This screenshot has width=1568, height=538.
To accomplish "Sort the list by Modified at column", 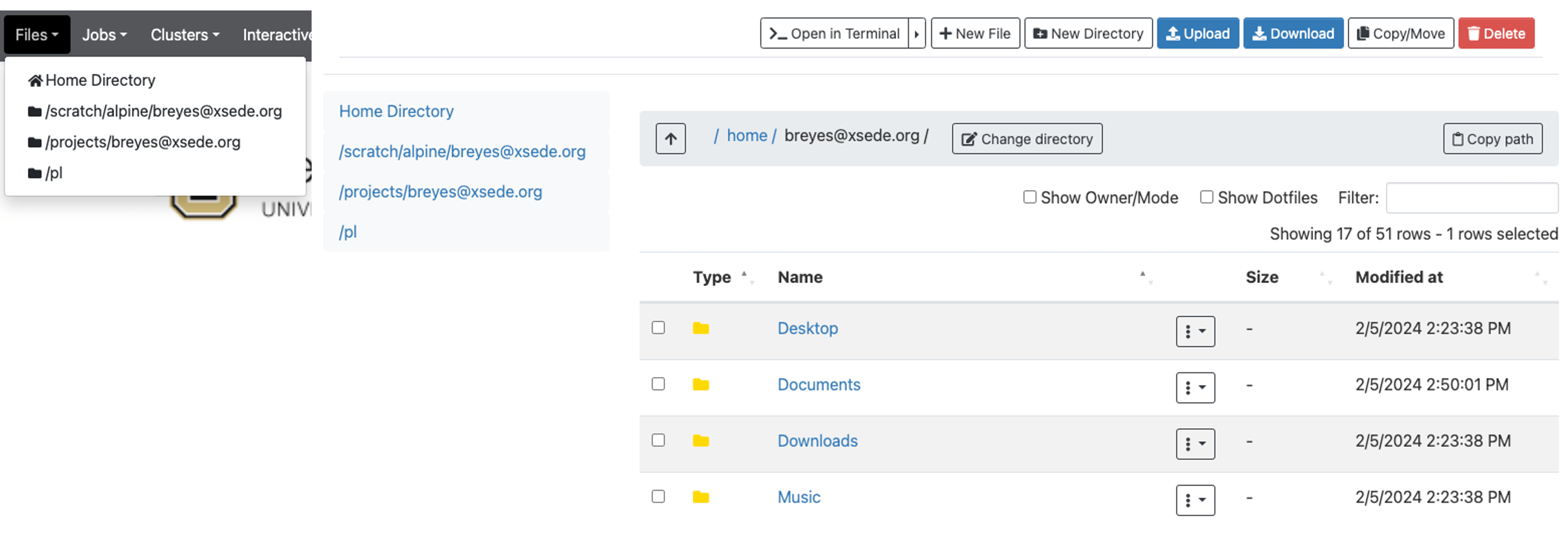I will tap(1398, 278).
